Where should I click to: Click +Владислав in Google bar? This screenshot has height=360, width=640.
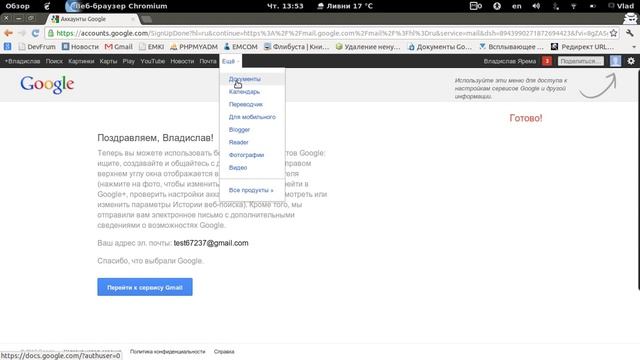[22, 61]
